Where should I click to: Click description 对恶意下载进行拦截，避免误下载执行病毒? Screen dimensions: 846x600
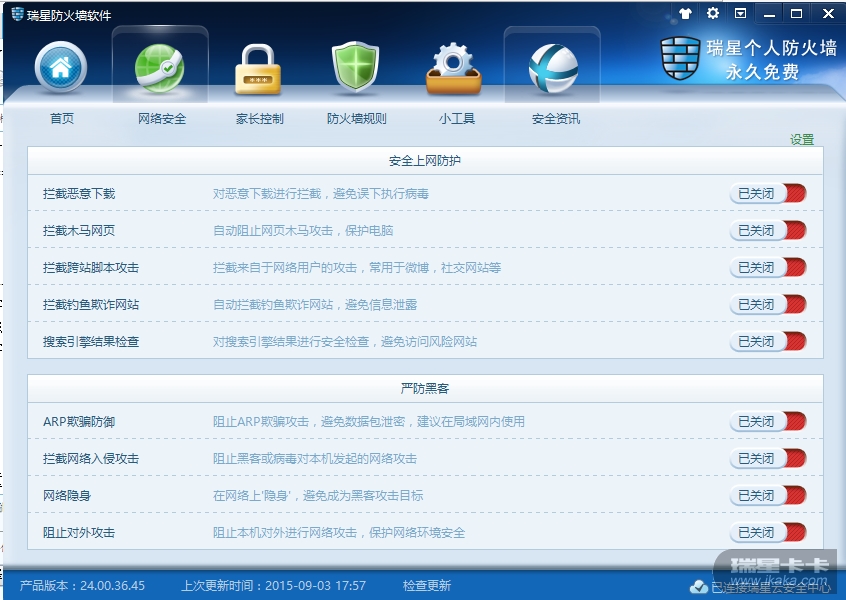click(x=320, y=194)
